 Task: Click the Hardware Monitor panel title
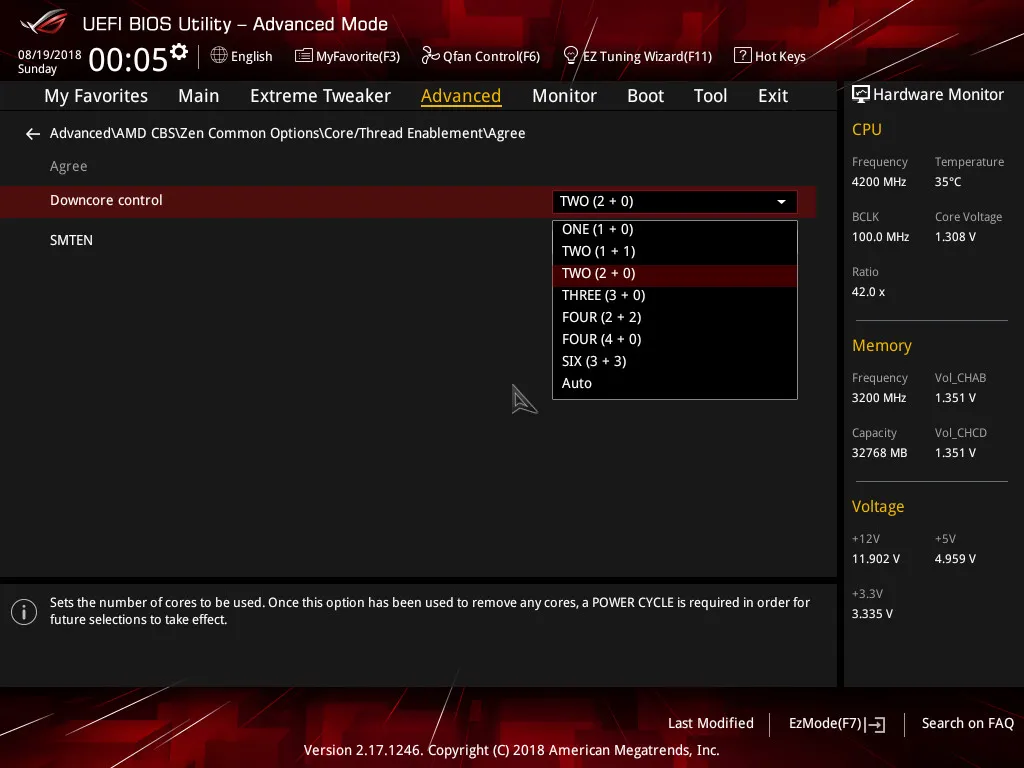pyautogui.click(x=938, y=95)
